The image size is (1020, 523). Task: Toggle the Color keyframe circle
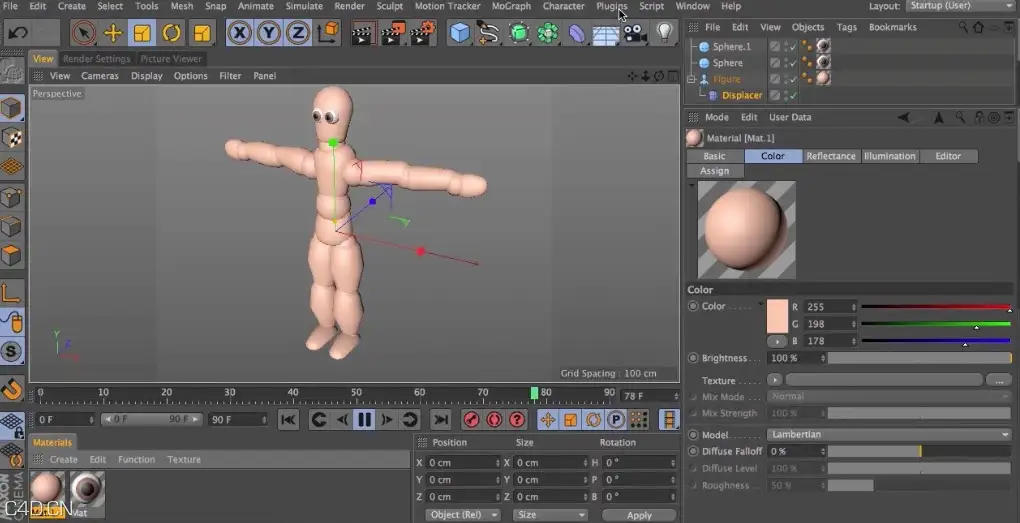(x=693, y=306)
